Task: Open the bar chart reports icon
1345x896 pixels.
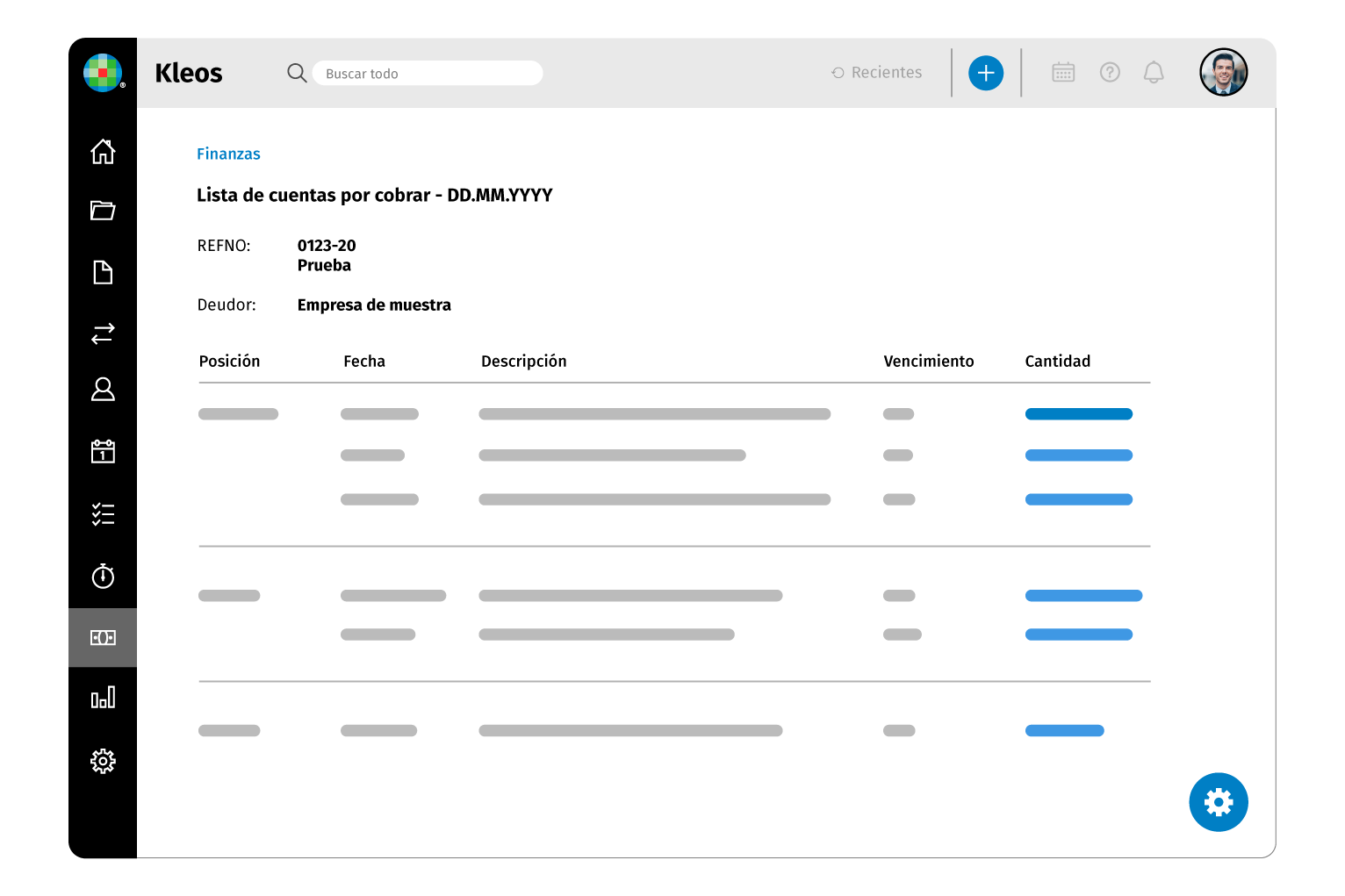Action: click(103, 698)
